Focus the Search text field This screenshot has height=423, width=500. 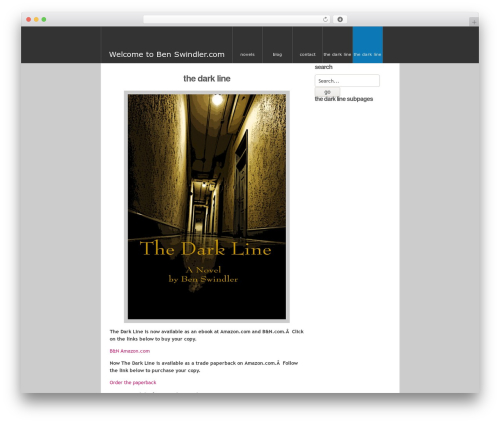click(347, 81)
